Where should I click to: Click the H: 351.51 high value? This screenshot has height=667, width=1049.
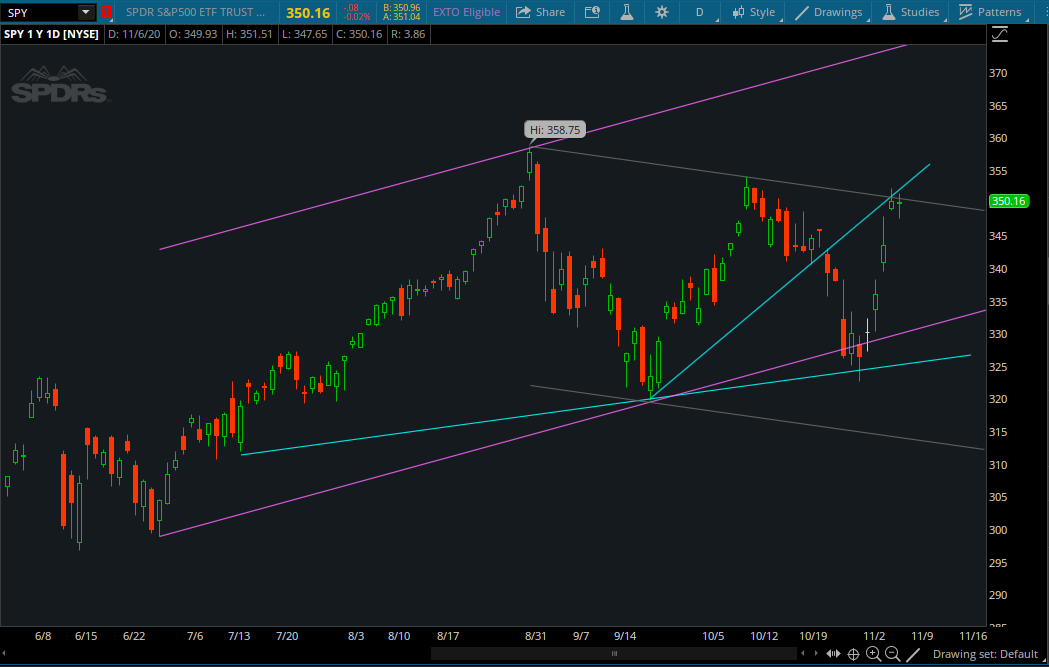(x=249, y=34)
